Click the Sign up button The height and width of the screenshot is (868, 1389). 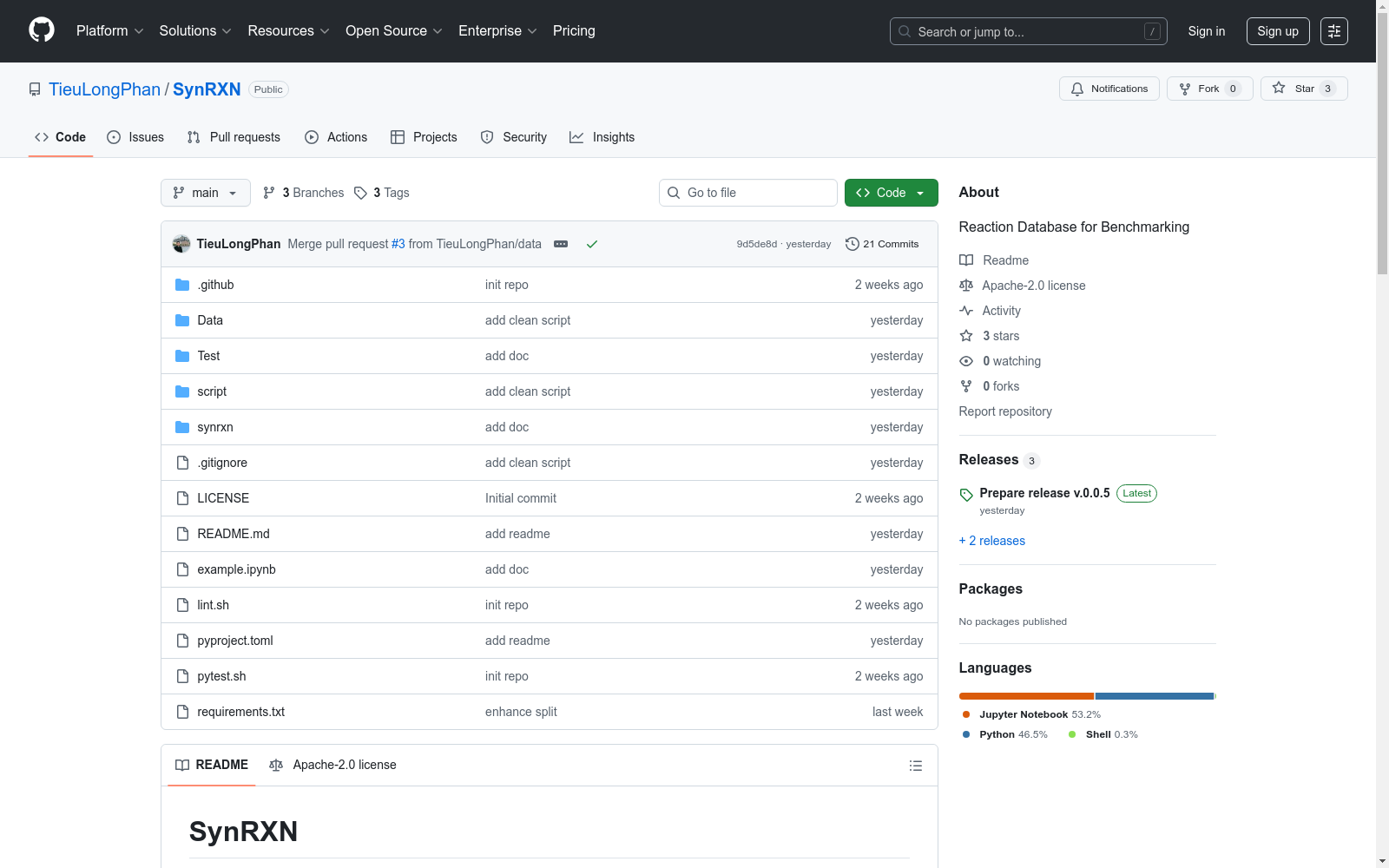pyautogui.click(x=1278, y=31)
